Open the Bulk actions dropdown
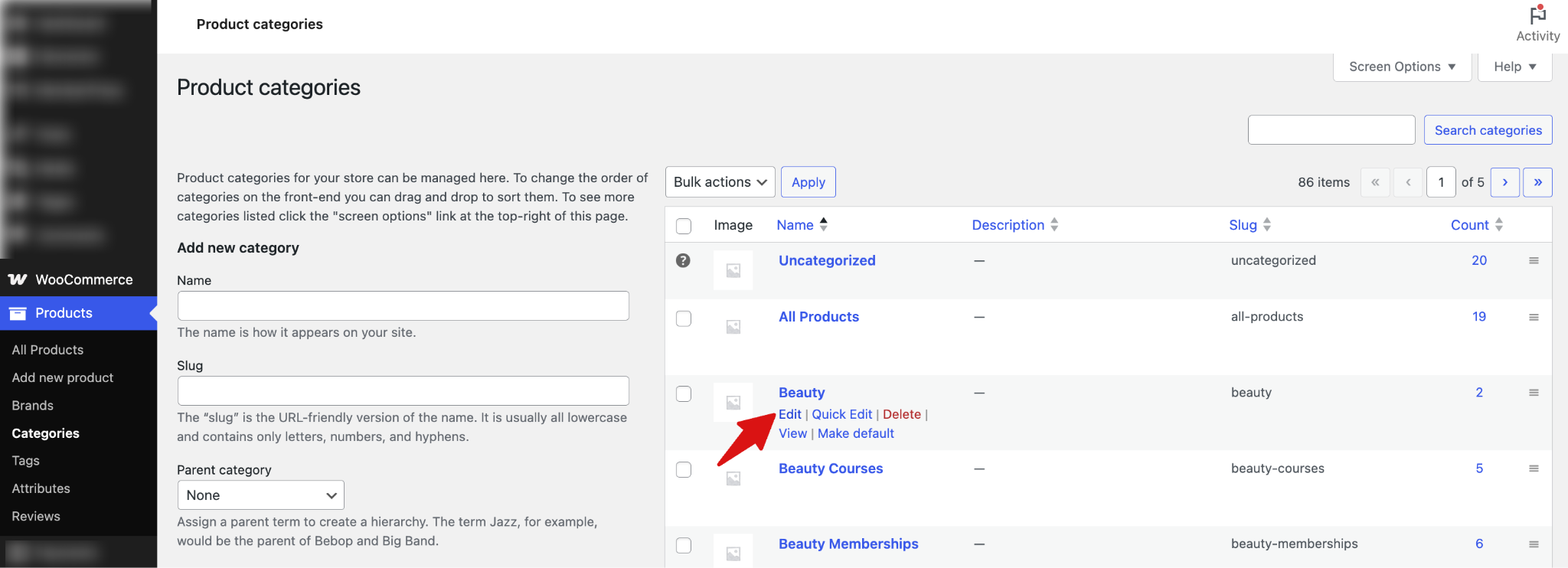Image resolution: width=1568 pixels, height=568 pixels. (x=720, y=182)
